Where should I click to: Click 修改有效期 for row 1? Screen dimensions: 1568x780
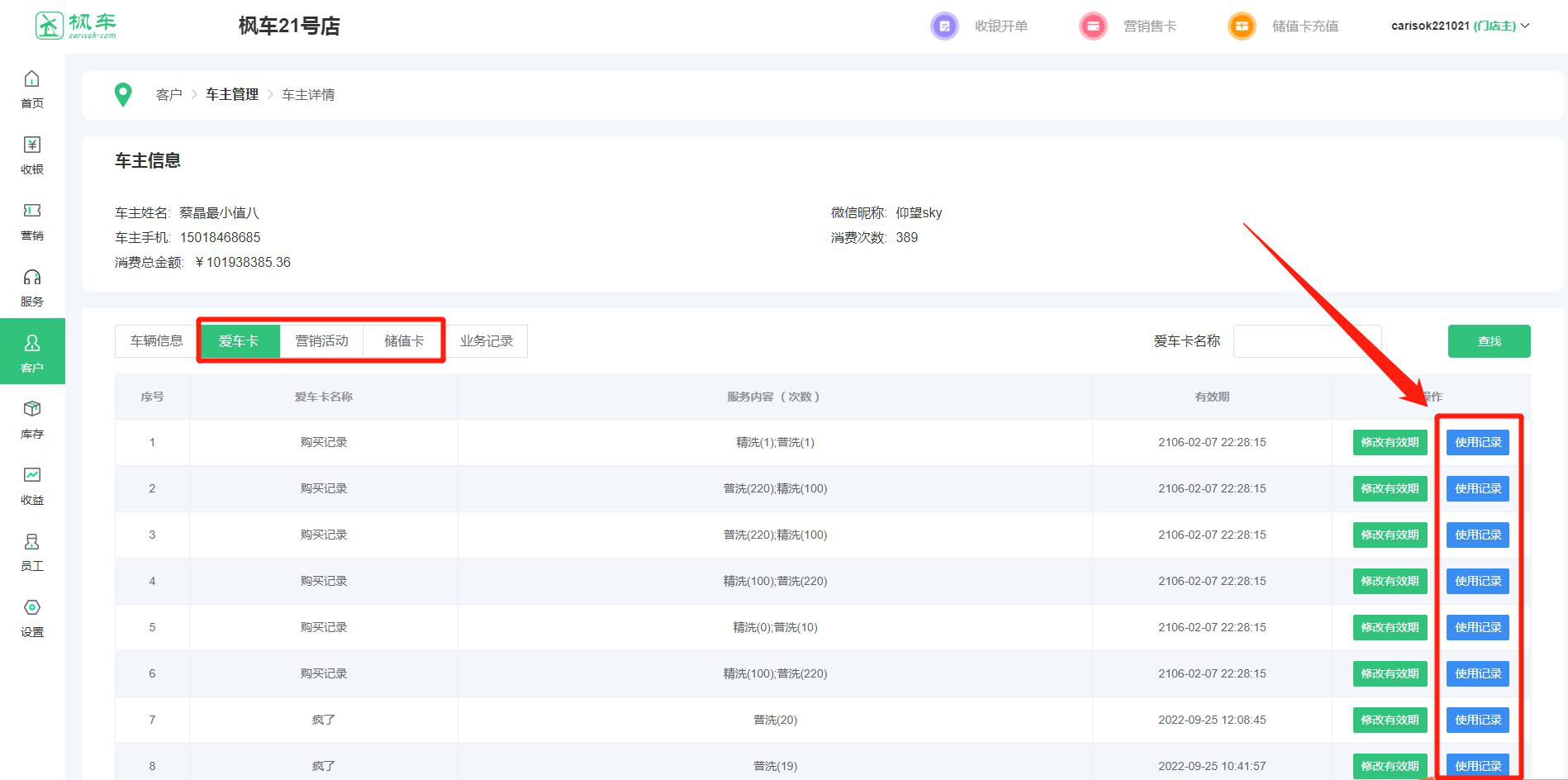pyautogui.click(x=1390, y=442)
